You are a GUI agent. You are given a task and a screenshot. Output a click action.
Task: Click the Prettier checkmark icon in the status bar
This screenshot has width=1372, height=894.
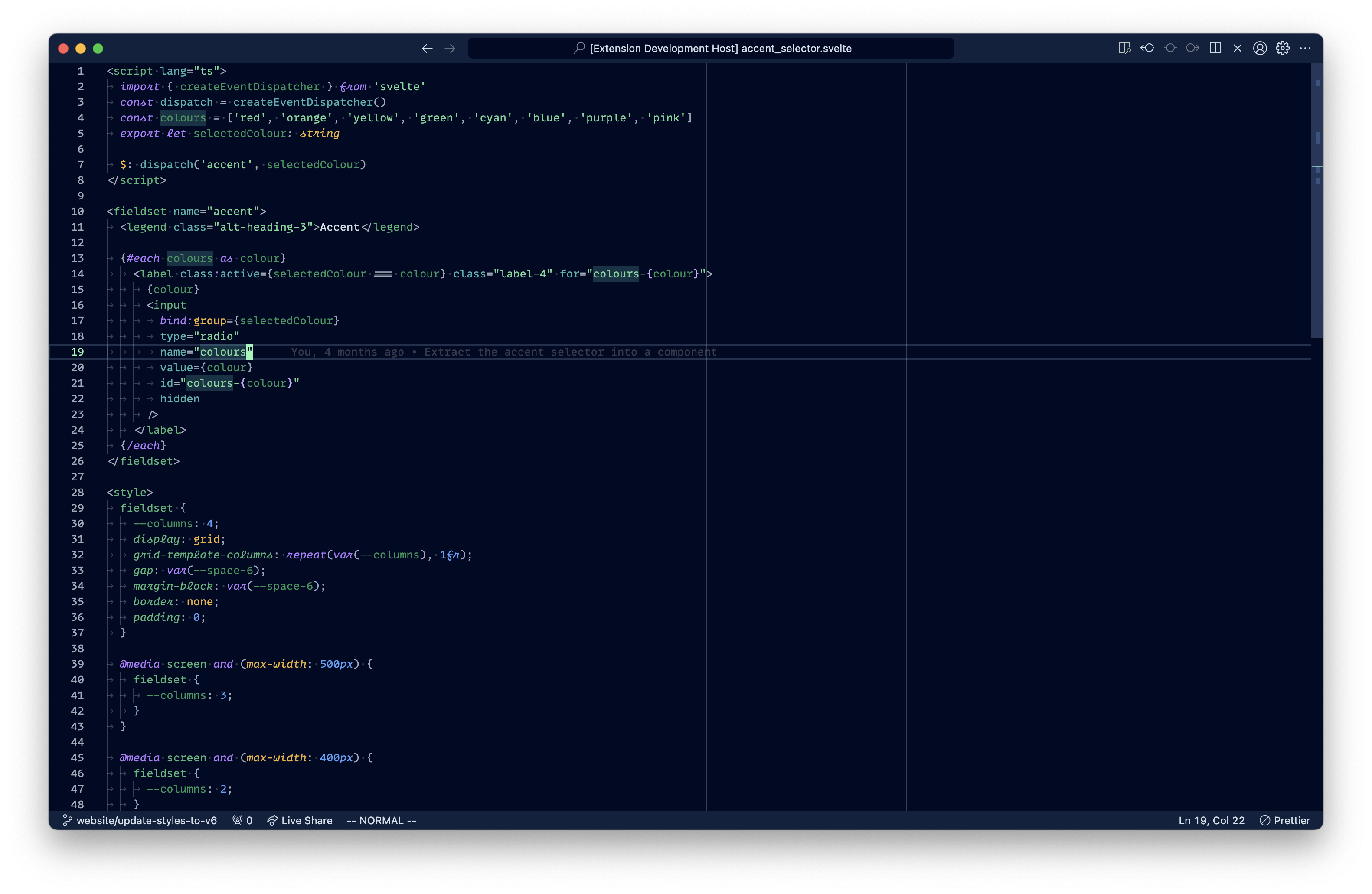click(1265, 820)
